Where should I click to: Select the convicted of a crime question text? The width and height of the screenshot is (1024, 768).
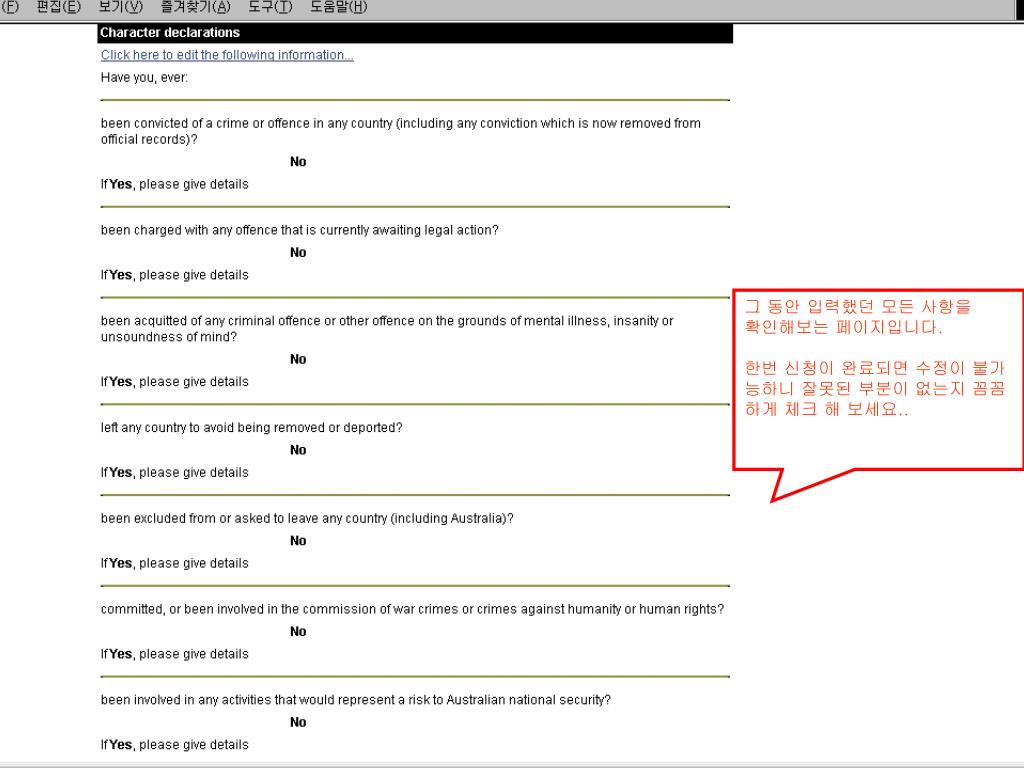point(400,131)
